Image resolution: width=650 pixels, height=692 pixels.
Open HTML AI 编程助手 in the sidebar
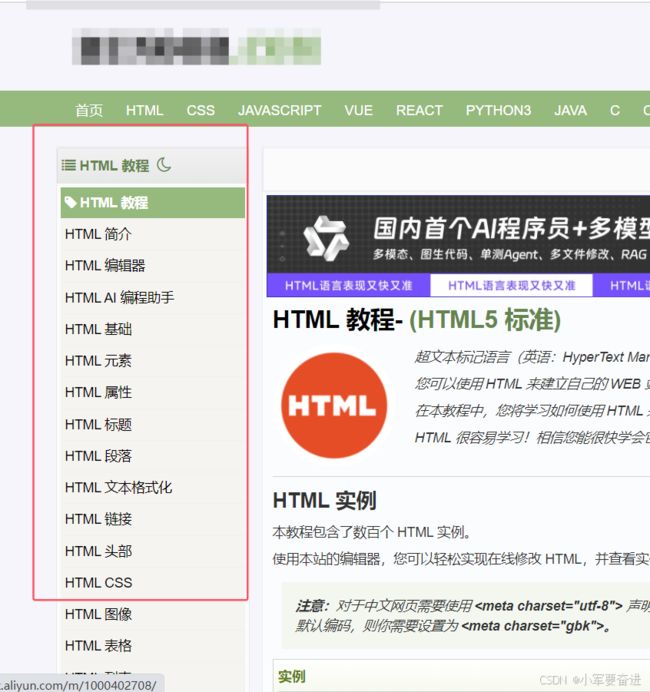point(153,297)
